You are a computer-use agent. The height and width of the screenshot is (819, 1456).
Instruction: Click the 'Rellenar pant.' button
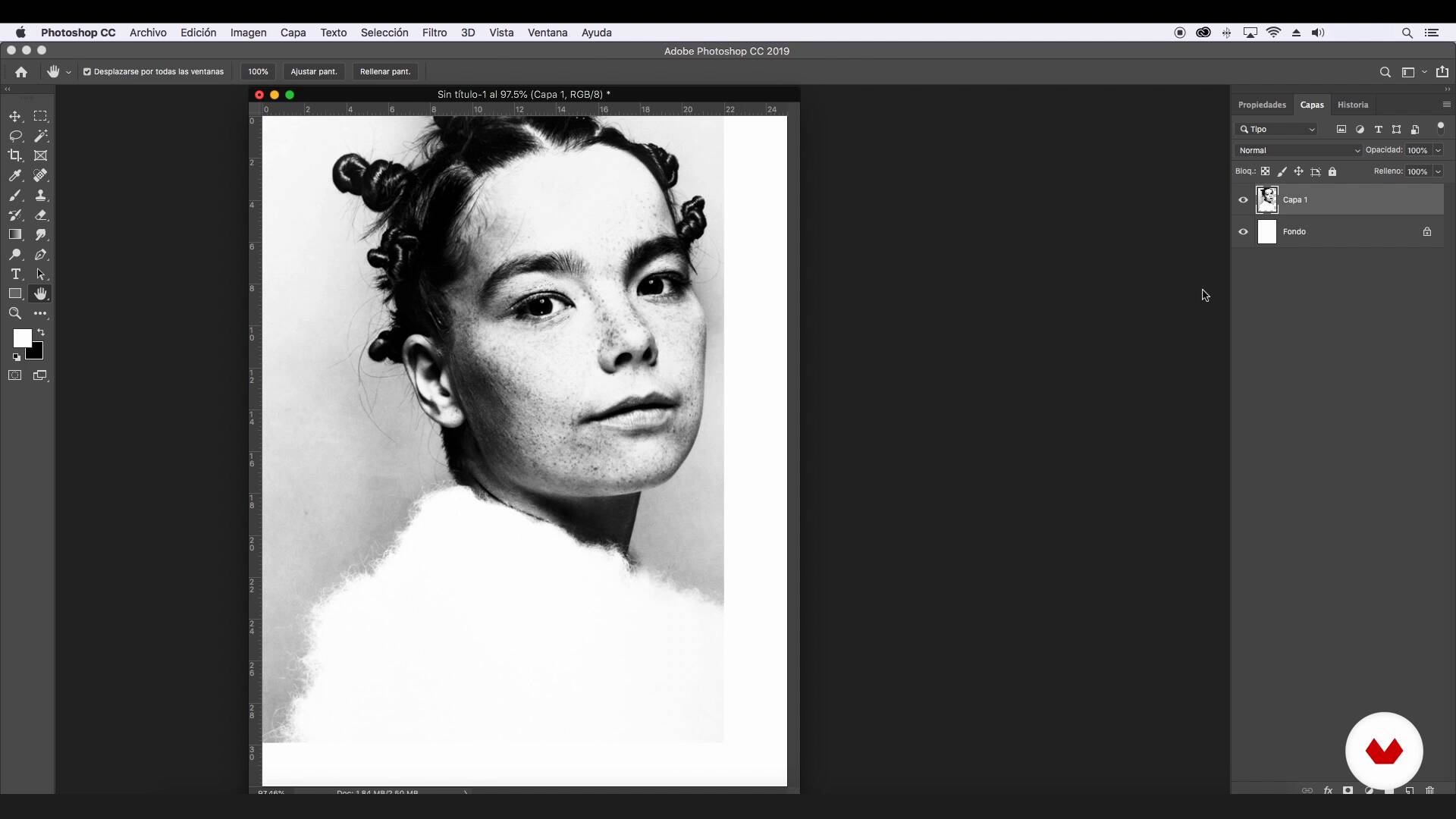(385, 72)
